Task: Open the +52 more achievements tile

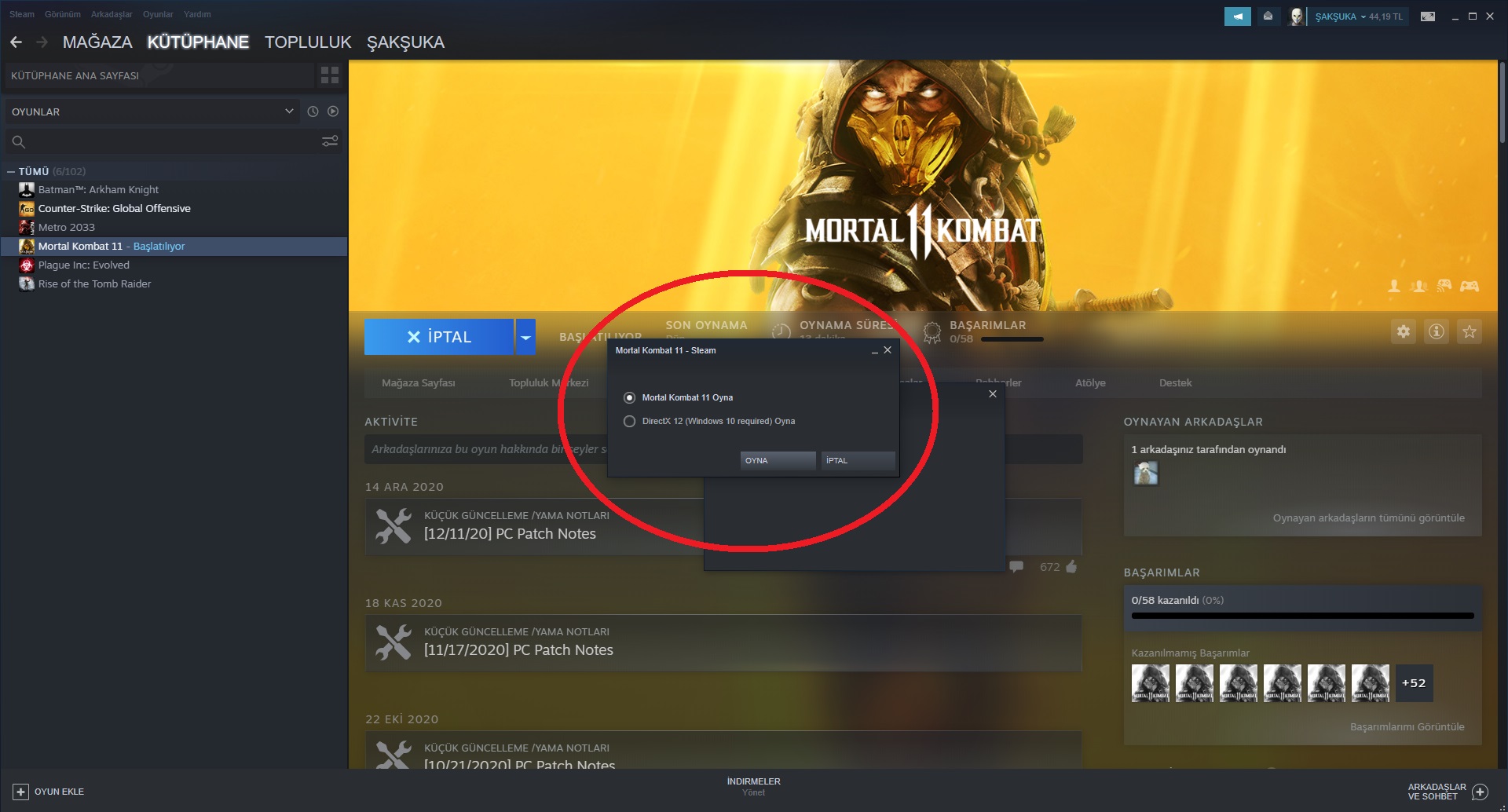Action: point(1414,683)
